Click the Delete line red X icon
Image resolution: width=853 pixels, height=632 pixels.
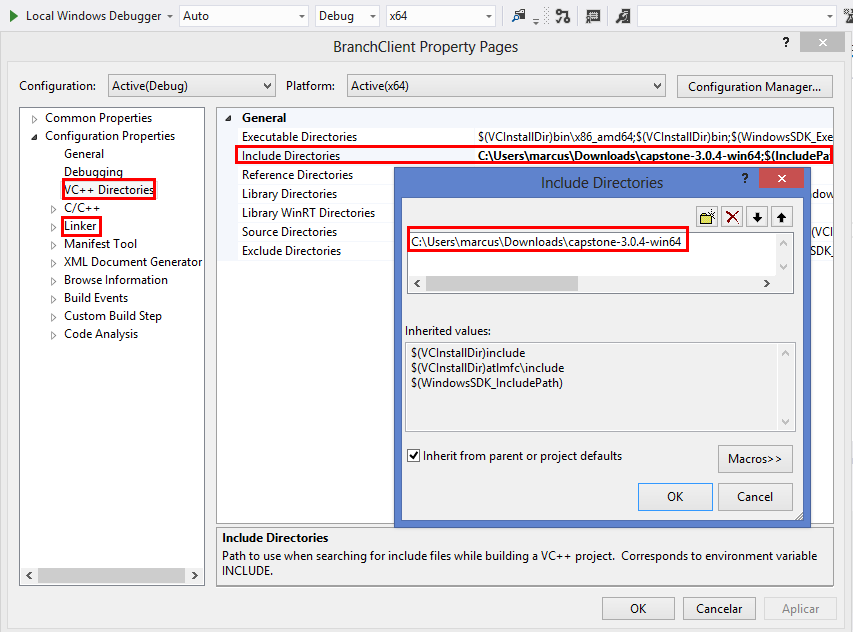[x=732, y=218]
